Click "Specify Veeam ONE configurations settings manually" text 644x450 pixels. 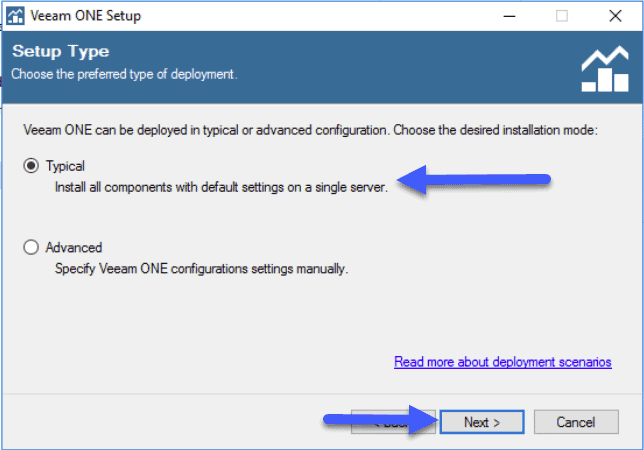(201, 269)
